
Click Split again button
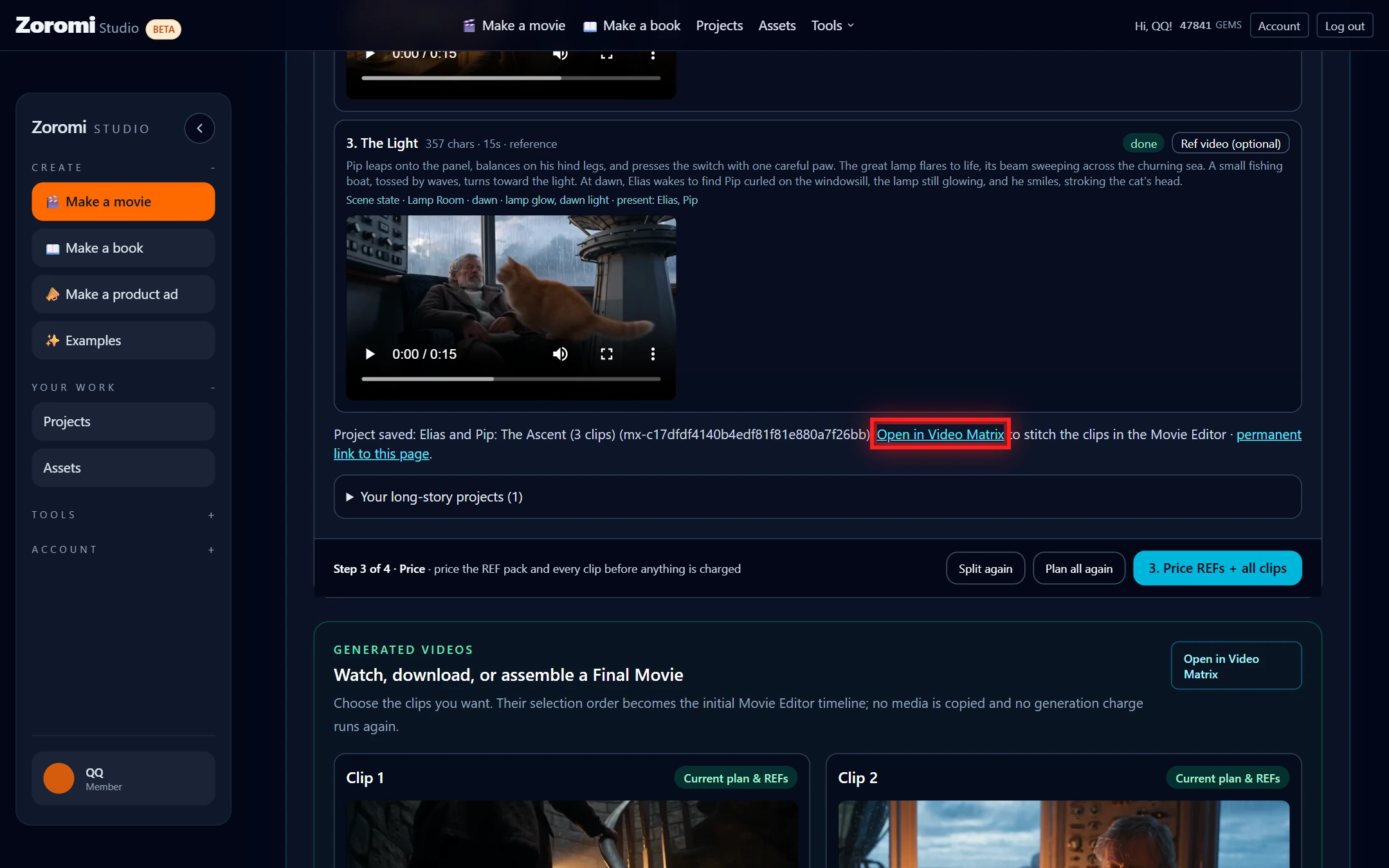pos(985,568)
